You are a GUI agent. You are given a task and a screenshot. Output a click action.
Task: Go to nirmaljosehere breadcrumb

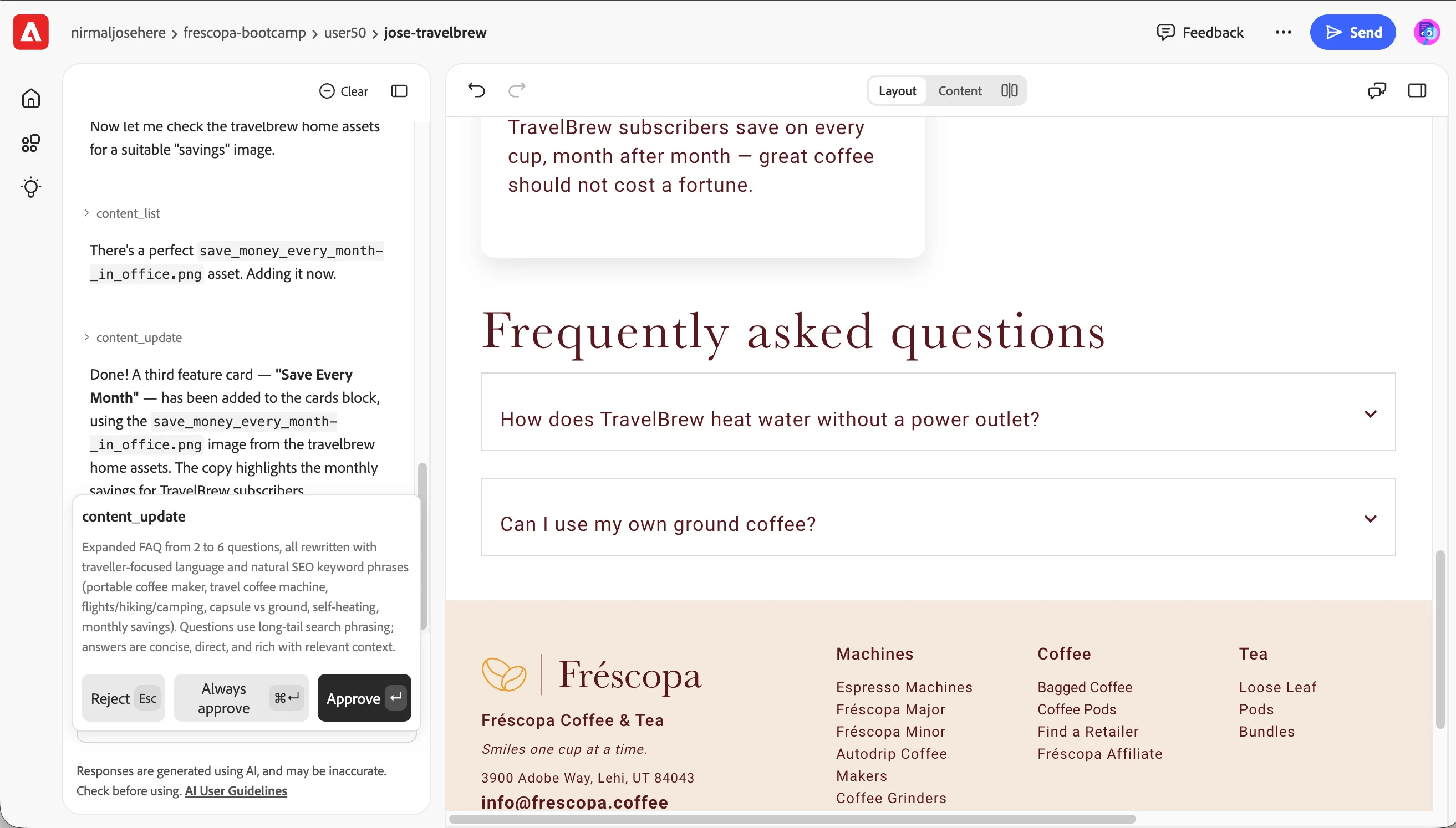click(x=118, y=32)
